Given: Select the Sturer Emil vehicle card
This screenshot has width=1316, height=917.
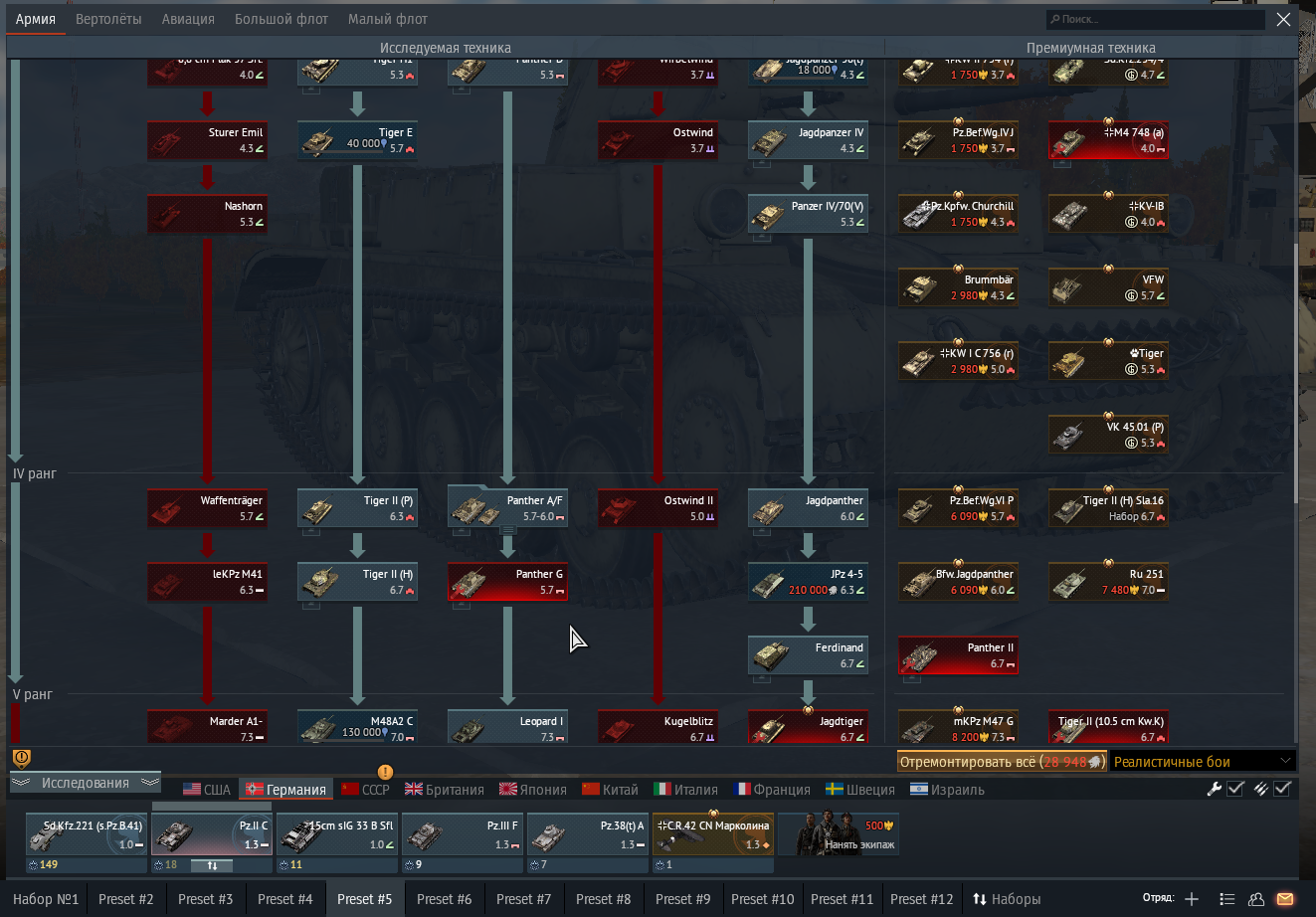Looking at the screenshot, I should pyautogui.click(x=207, y=140).
